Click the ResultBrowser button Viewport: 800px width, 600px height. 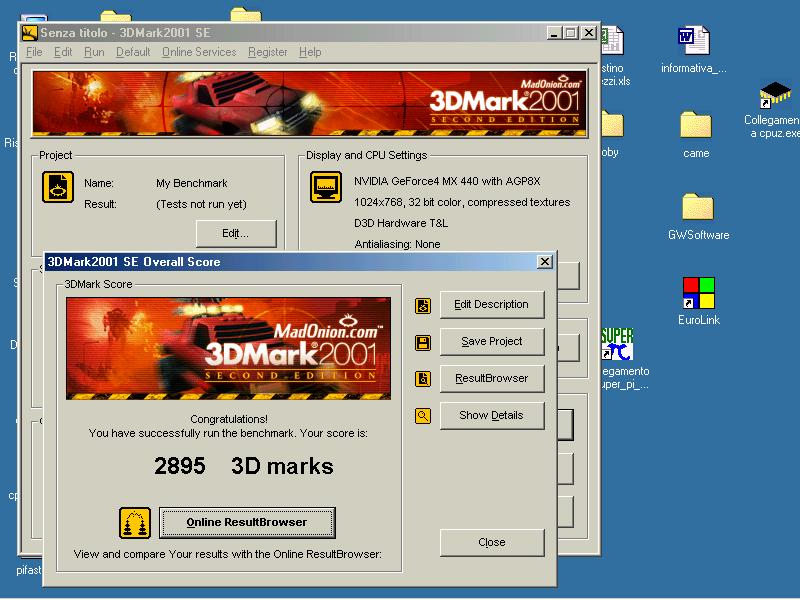(492, 379)
